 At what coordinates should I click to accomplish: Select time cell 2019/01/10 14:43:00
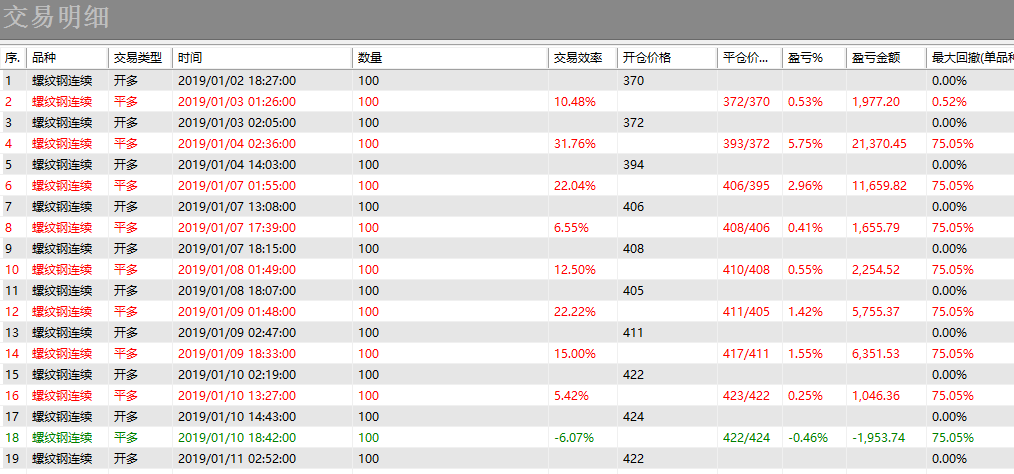coord(237,417)
